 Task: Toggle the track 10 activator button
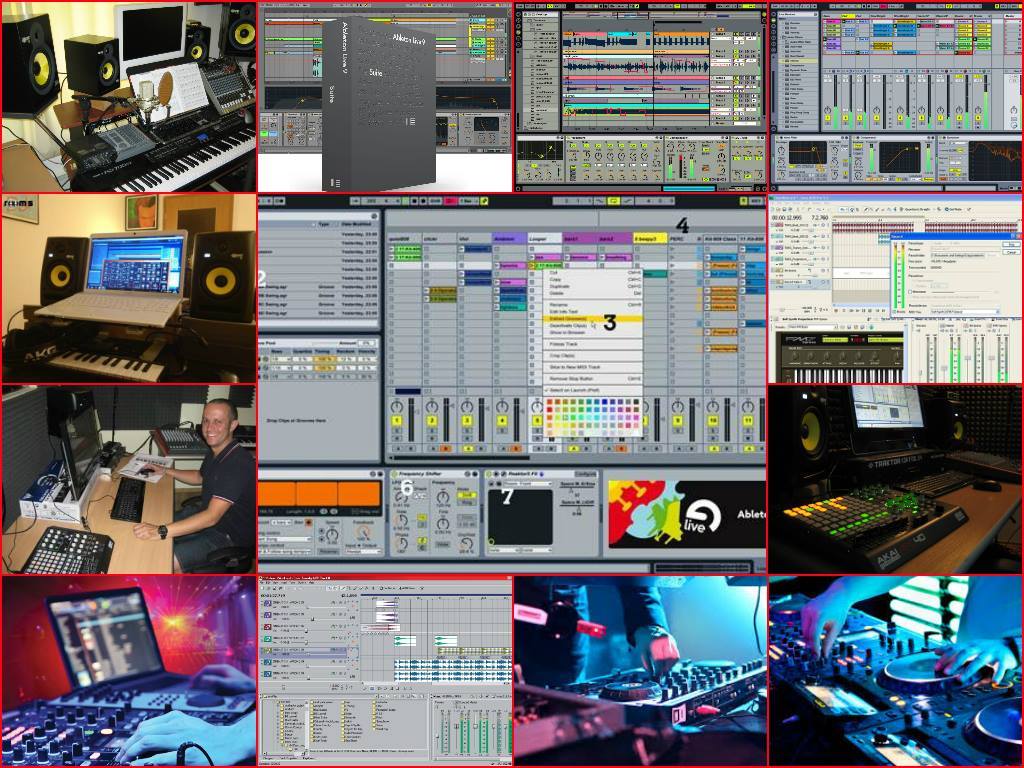pos(713,421)
